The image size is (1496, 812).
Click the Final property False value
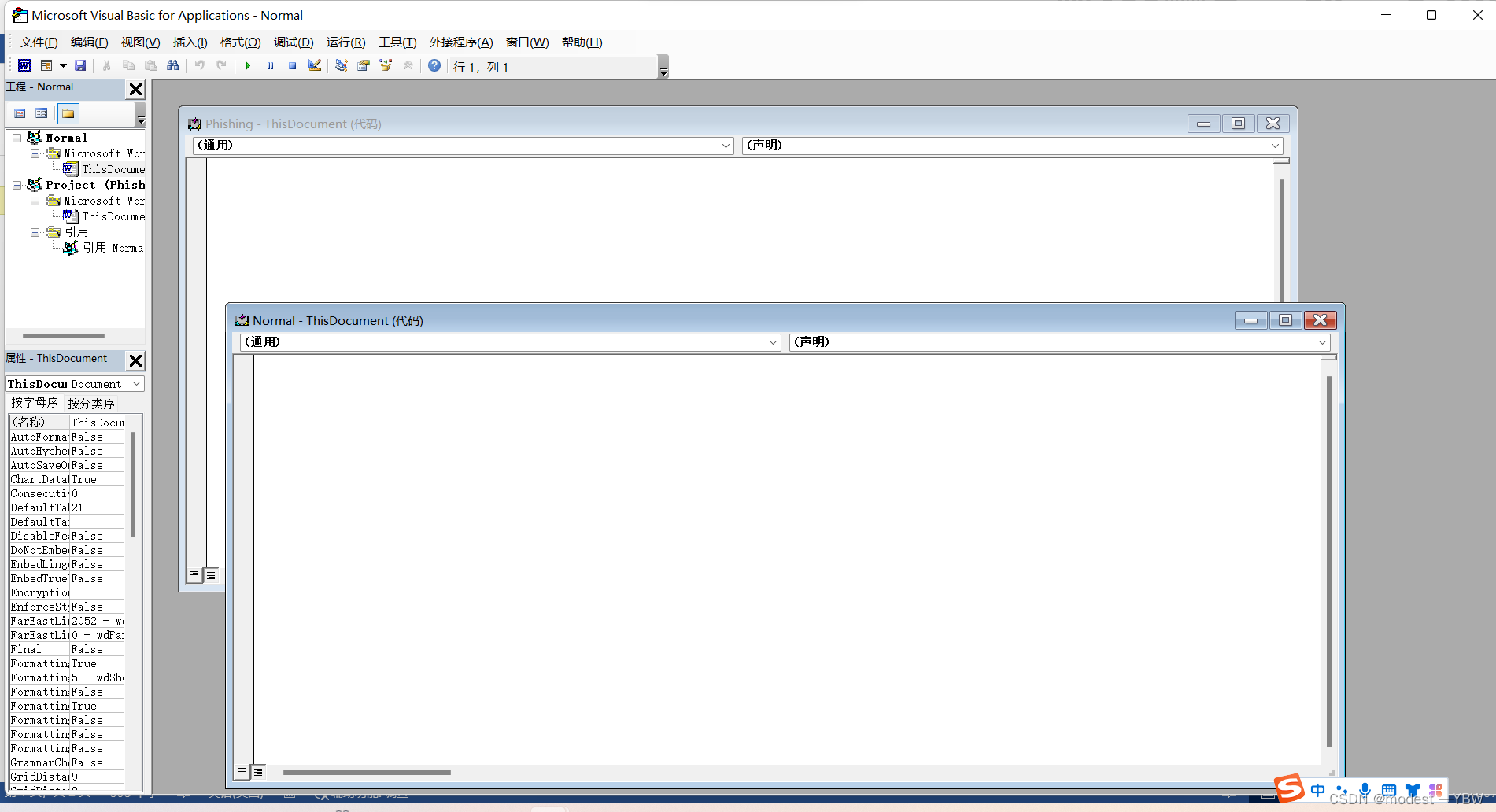pos(97,649)
